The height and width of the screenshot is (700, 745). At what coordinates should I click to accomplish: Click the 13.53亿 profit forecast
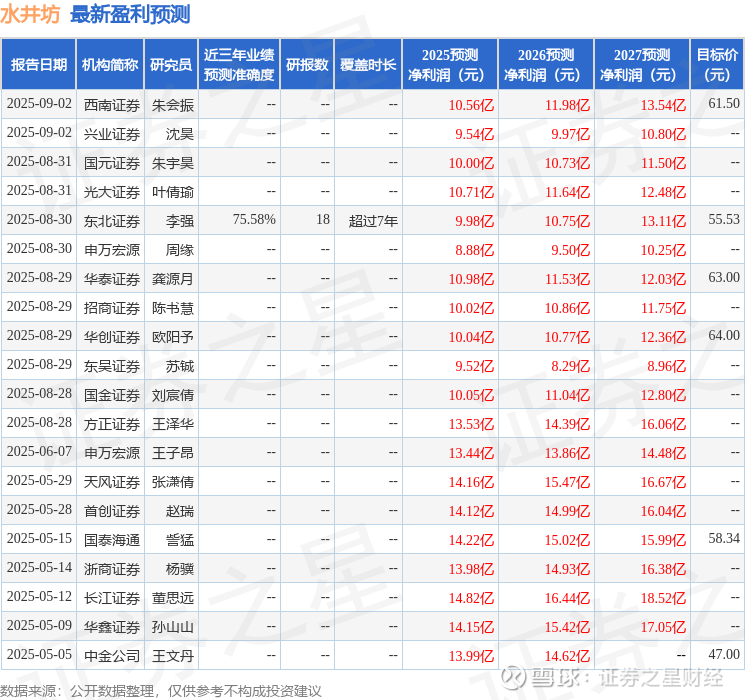[471, 424]
